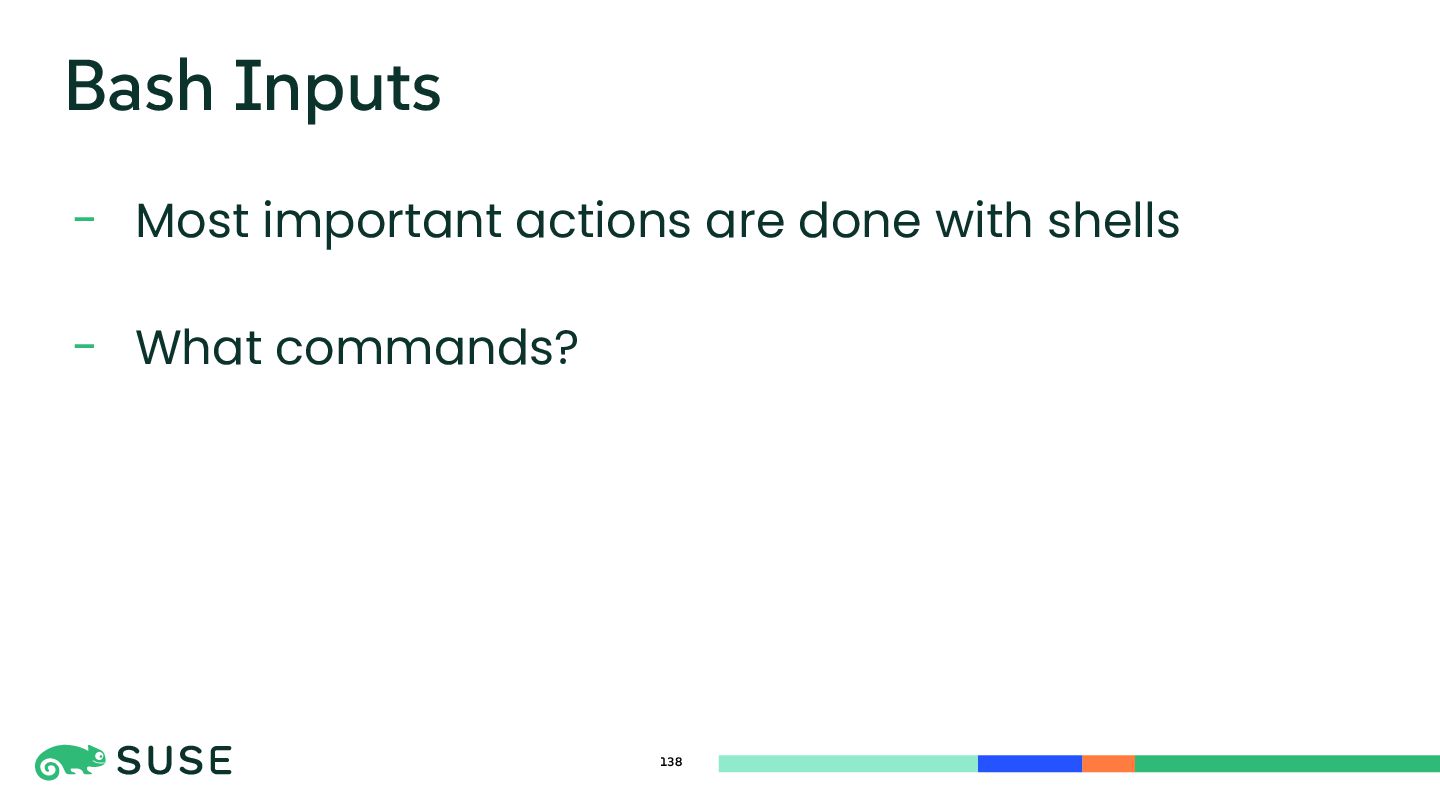Click the question mark after commands

coord(567,347)
